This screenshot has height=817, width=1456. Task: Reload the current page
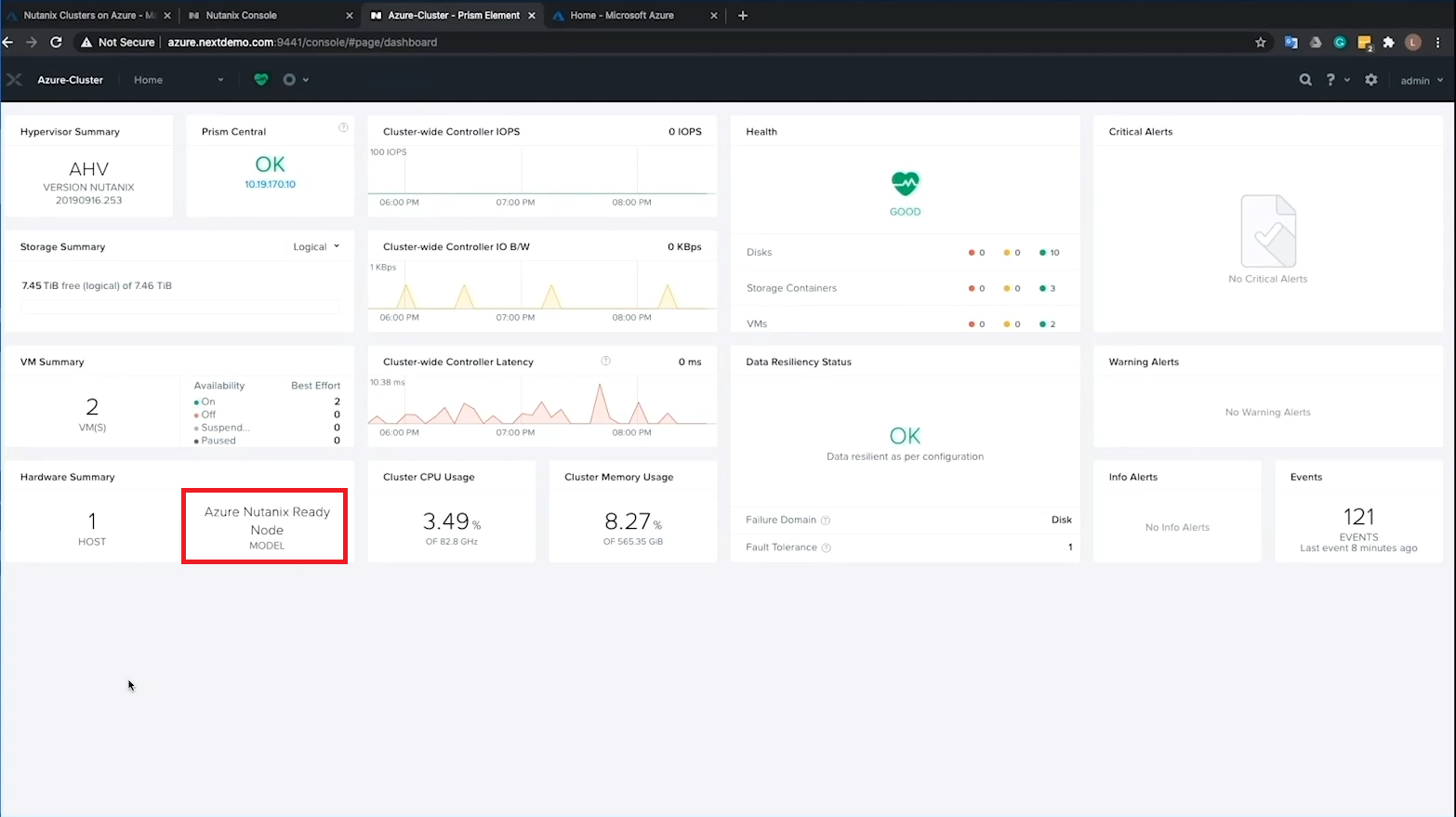[x=56, y=42]
